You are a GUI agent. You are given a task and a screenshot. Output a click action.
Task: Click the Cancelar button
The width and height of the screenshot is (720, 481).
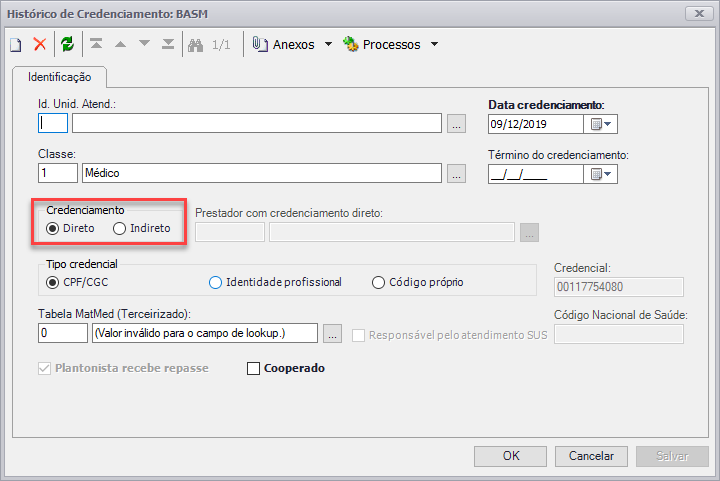click(x=591, y=456)
